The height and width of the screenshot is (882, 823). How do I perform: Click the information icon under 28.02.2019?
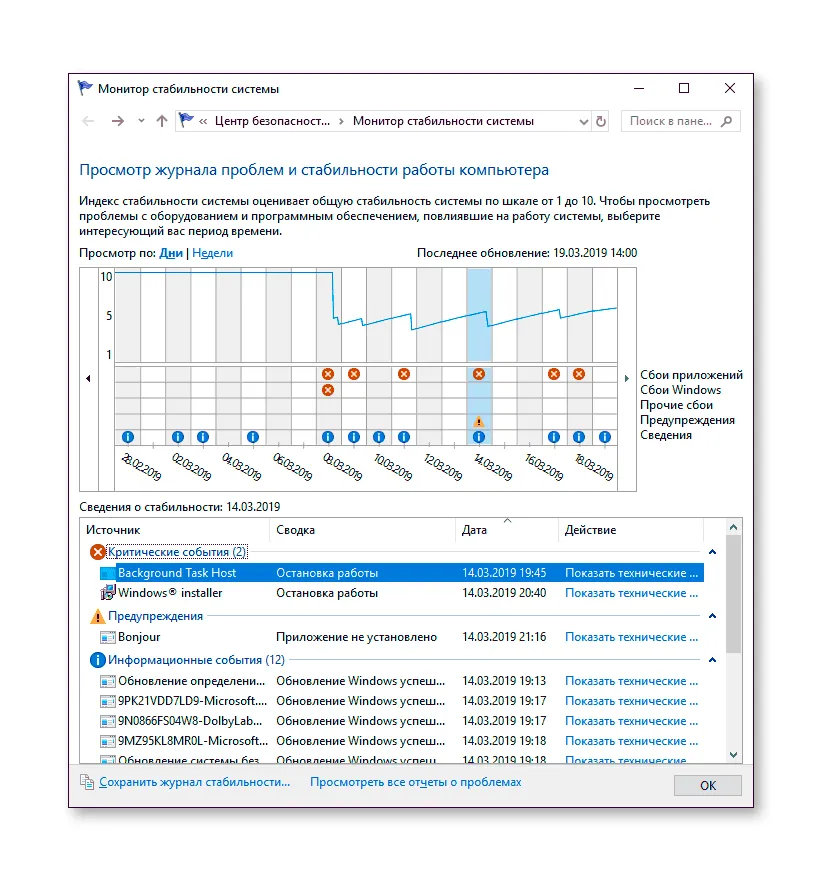pos(128,437)
